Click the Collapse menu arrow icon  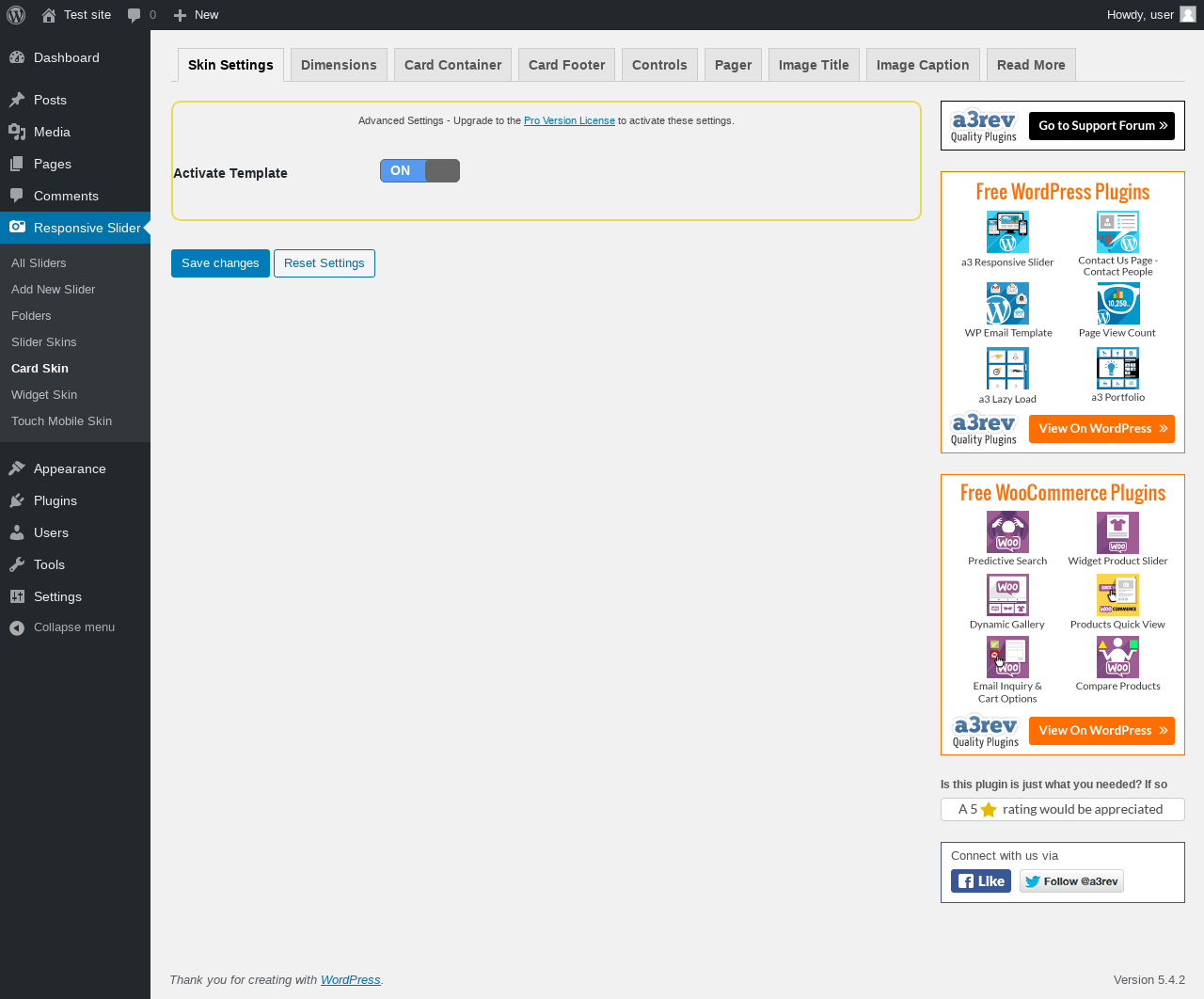tap(17, 627)
